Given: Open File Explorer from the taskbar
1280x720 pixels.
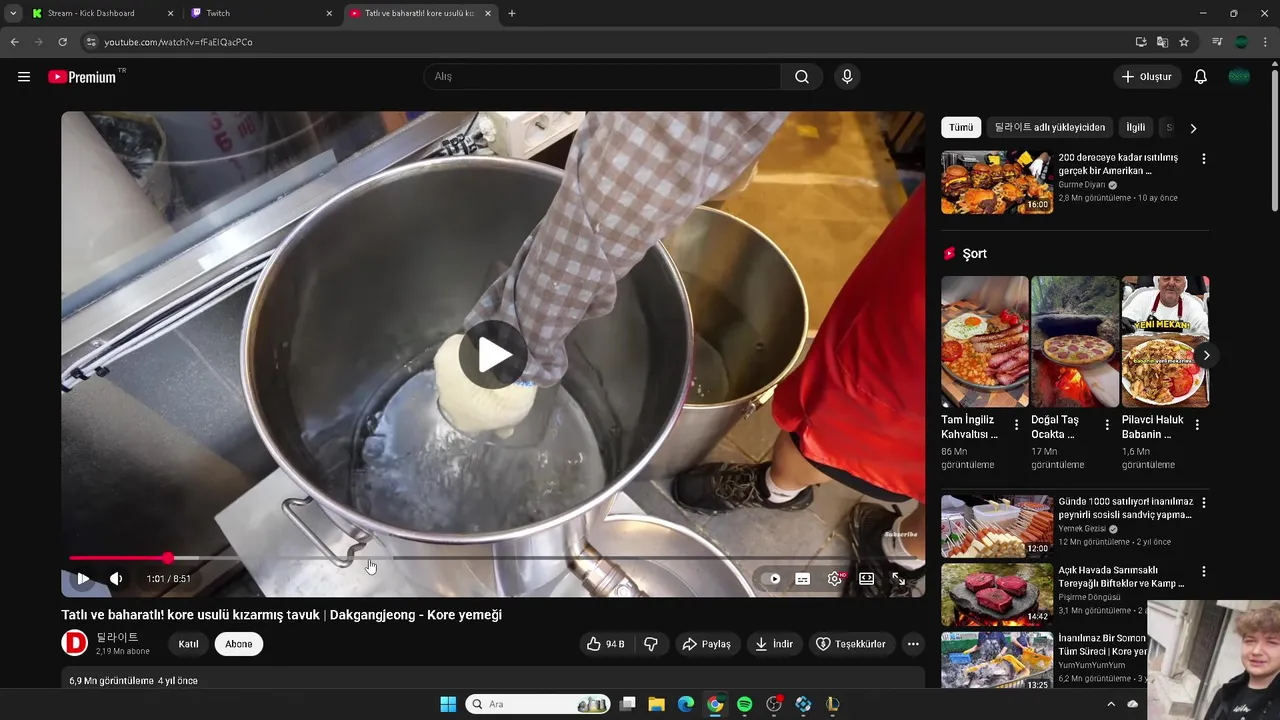Looking at the screenshot, I should (656, 704).
